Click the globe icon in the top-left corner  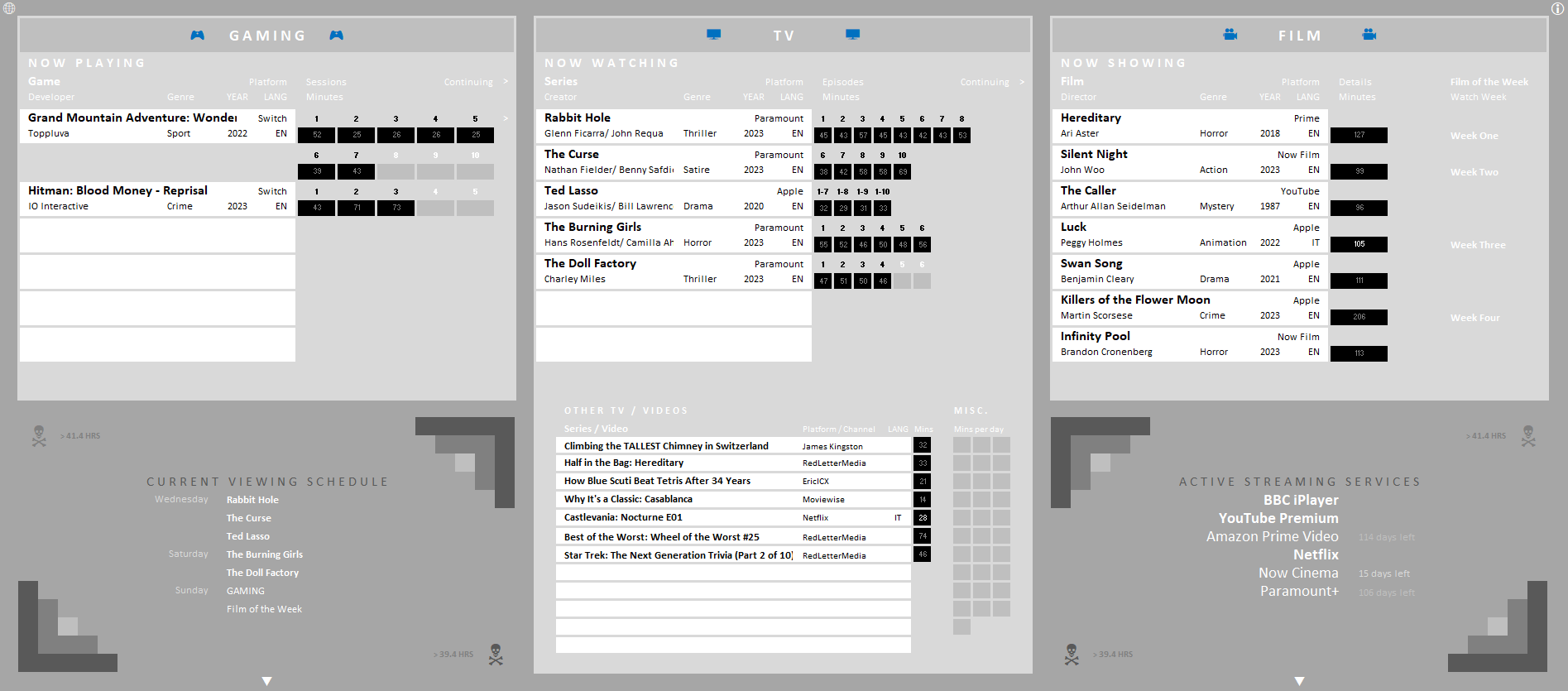pyautogui.click(x=9, y=8)
